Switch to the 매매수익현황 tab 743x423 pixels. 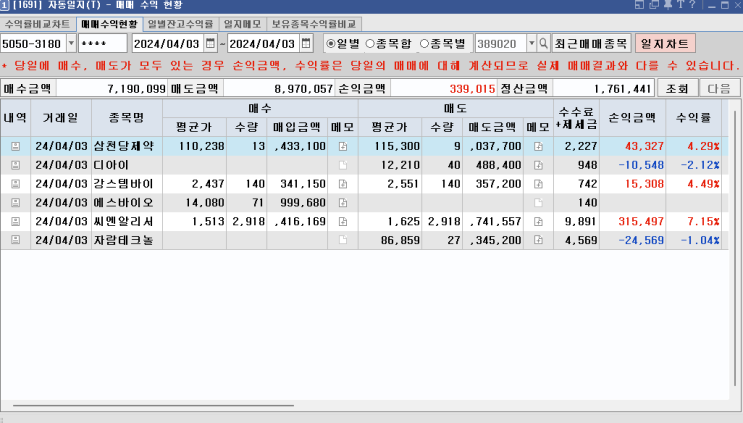[x=109, y=24]
